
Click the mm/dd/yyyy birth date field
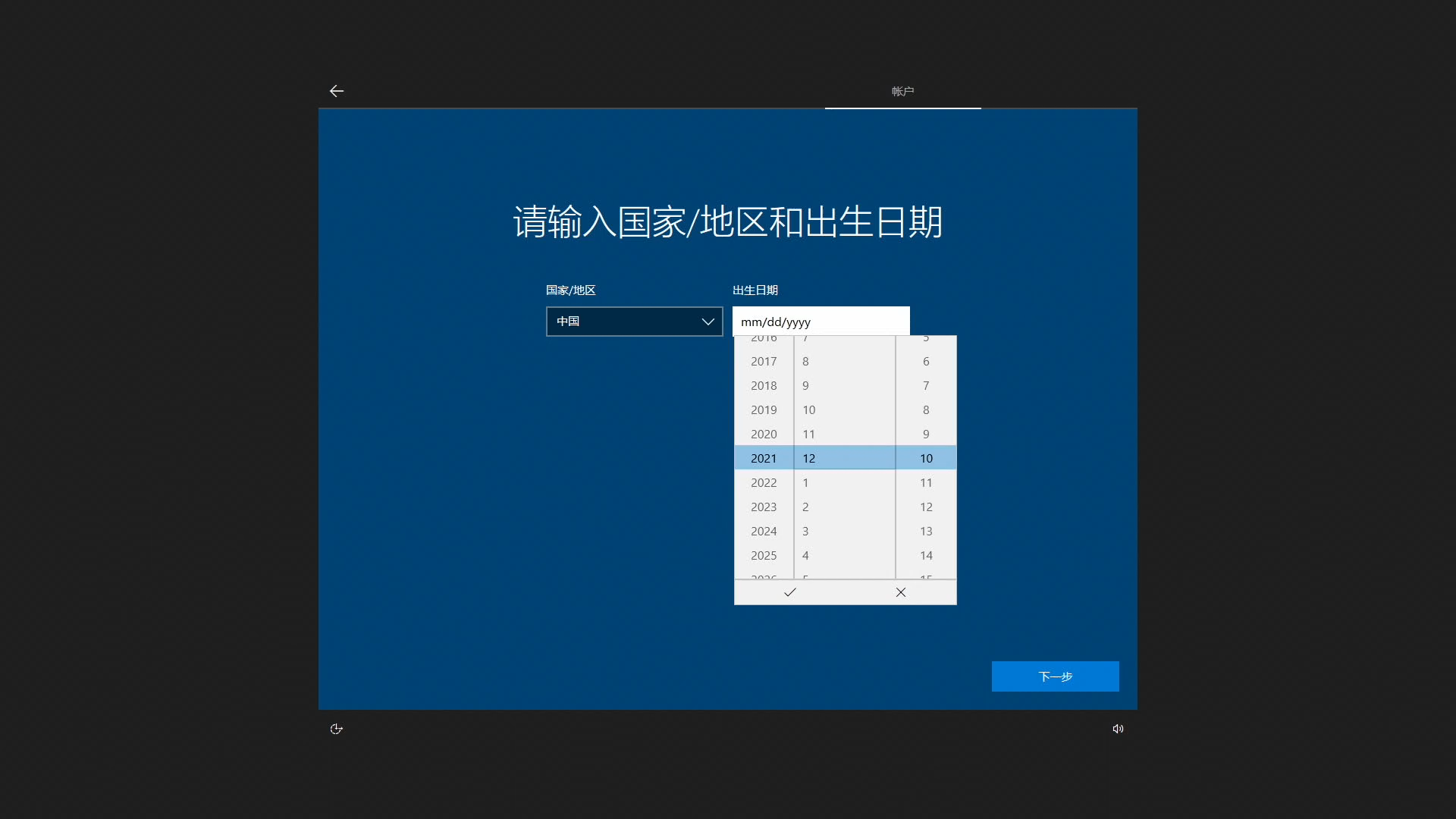[x=821, y=322]
